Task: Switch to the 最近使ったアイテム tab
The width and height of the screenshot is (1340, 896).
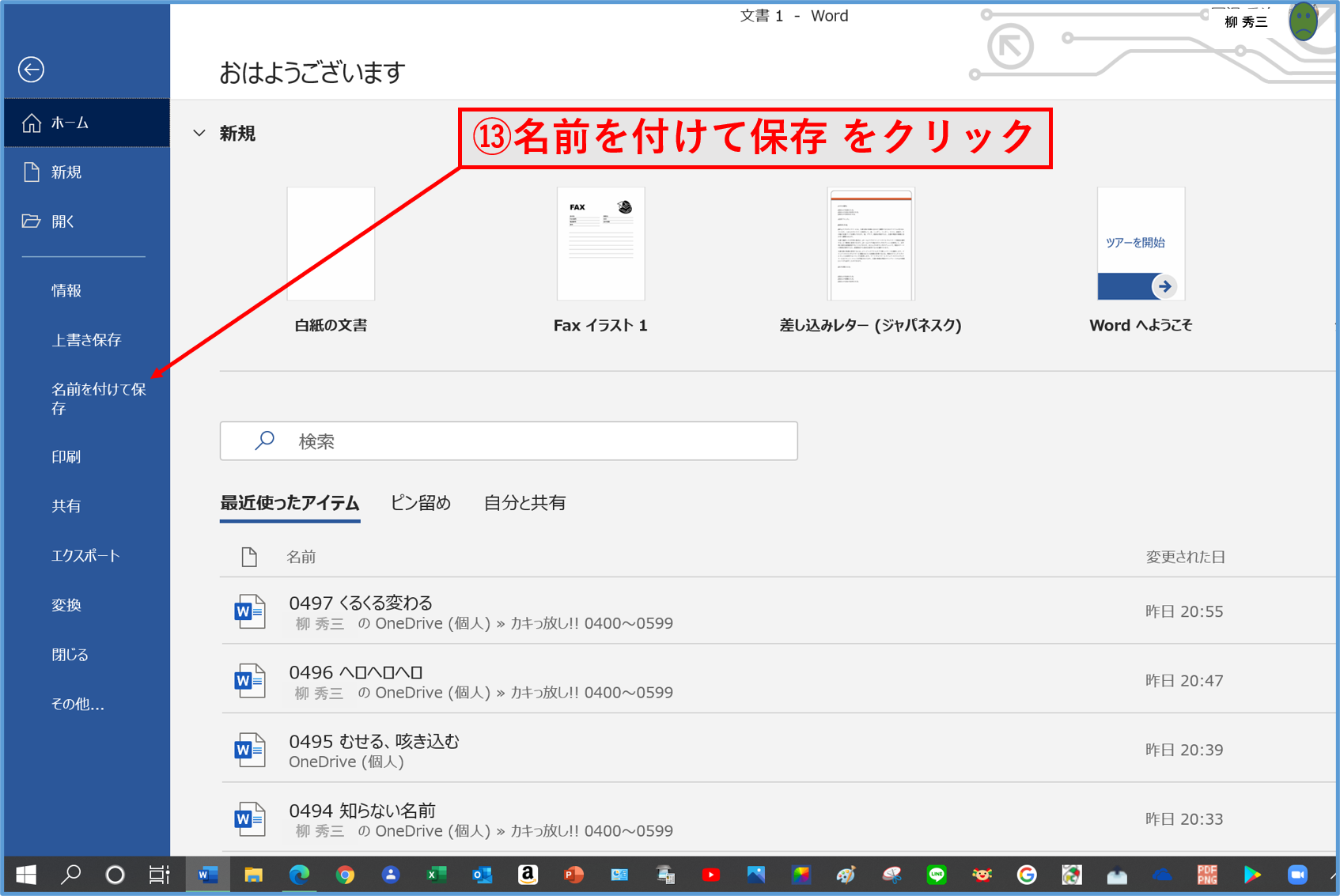Action: 290,503
